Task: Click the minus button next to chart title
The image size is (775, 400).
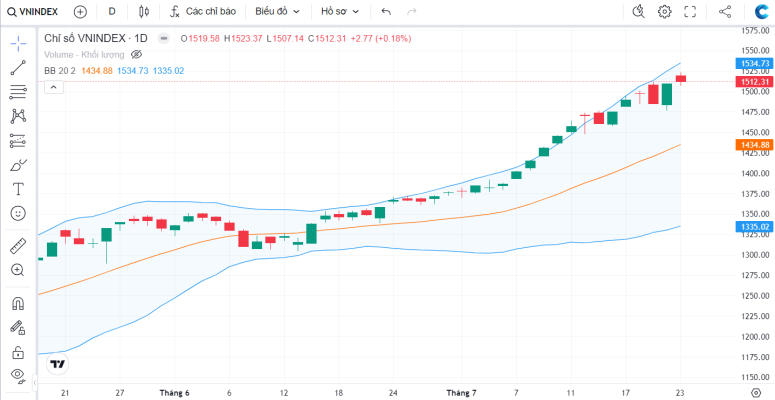Action: (x=164, y=39)
